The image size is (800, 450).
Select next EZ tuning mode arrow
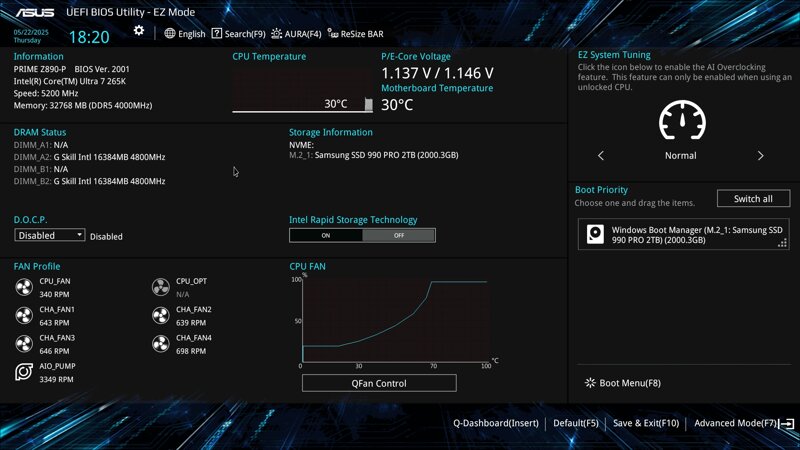click(760, 156)
